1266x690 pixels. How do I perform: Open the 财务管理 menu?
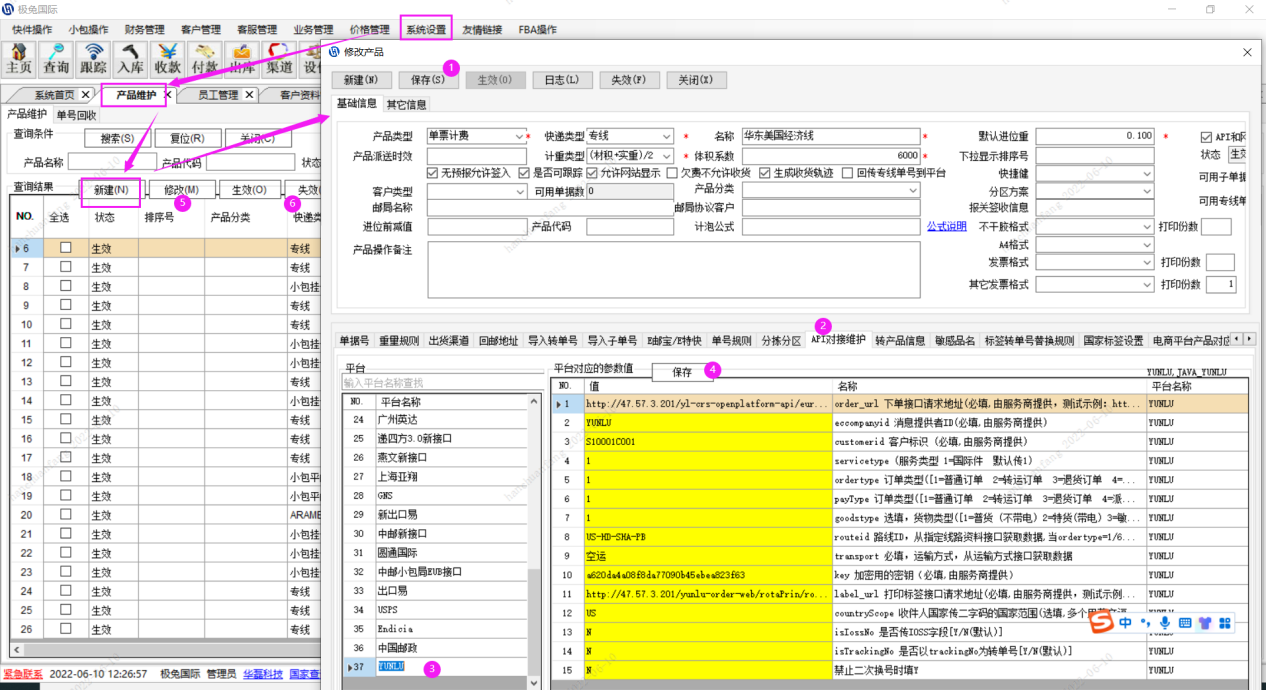click(x=145, y=29)
